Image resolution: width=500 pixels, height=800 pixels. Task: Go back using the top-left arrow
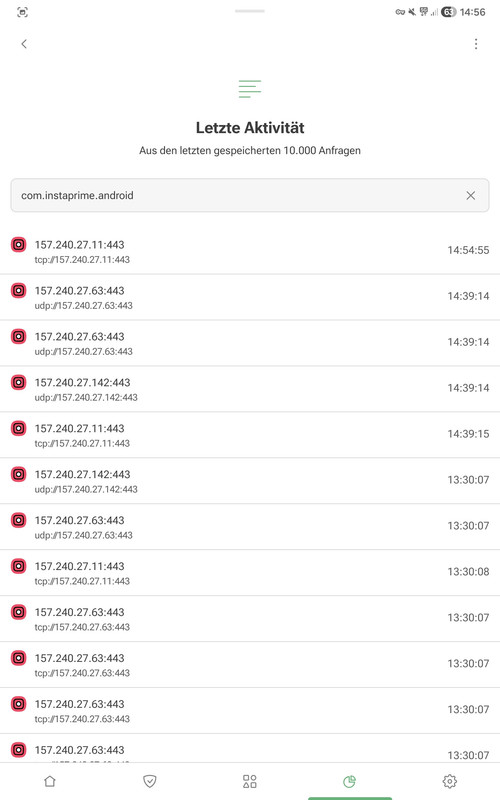(23, 44)
